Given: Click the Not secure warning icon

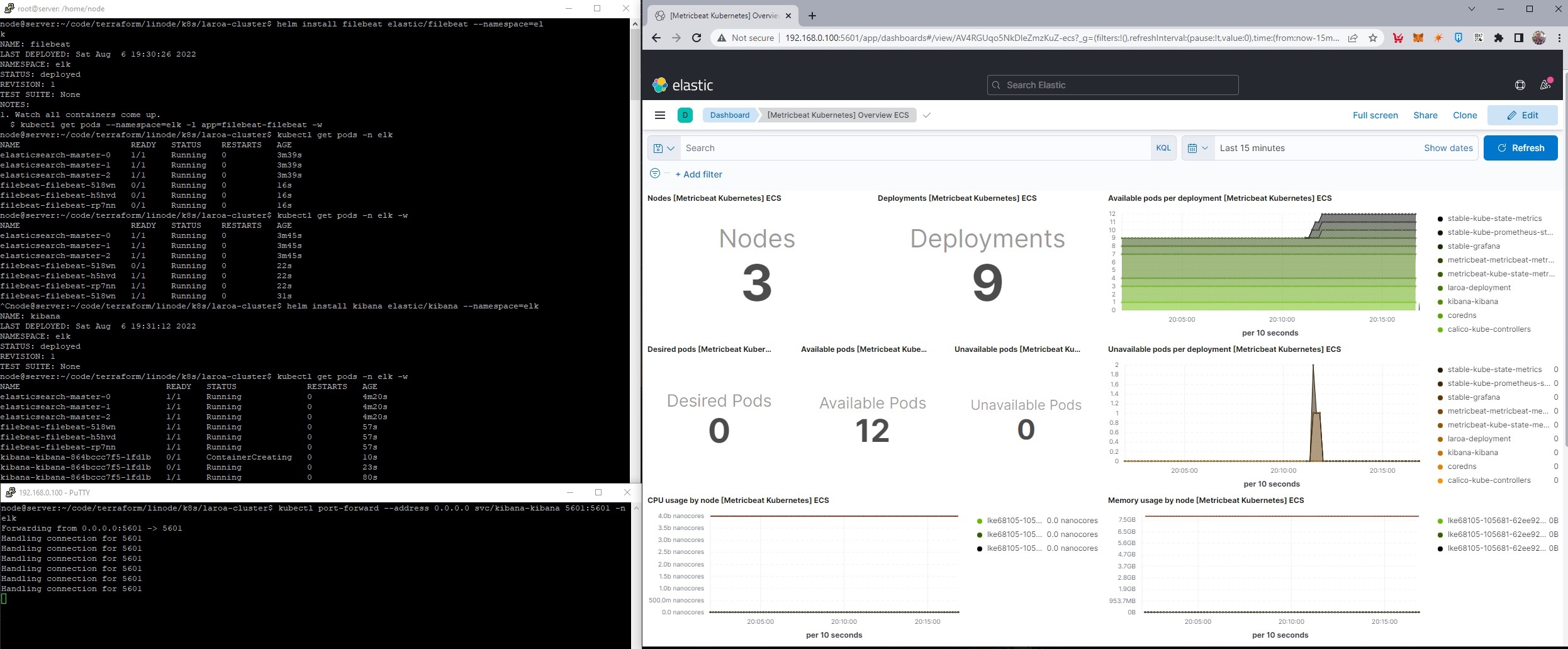Looking at the screenshot, I should point(722,38).
